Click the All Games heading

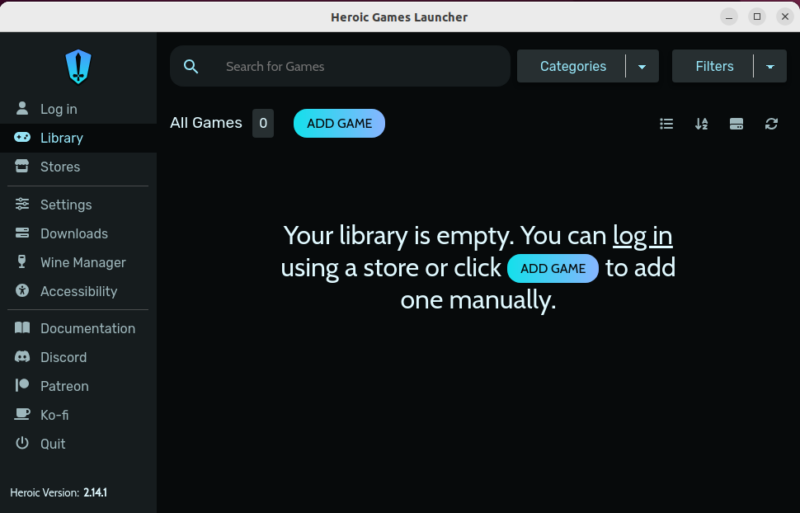pyautogui.click(x=206, y=123)
